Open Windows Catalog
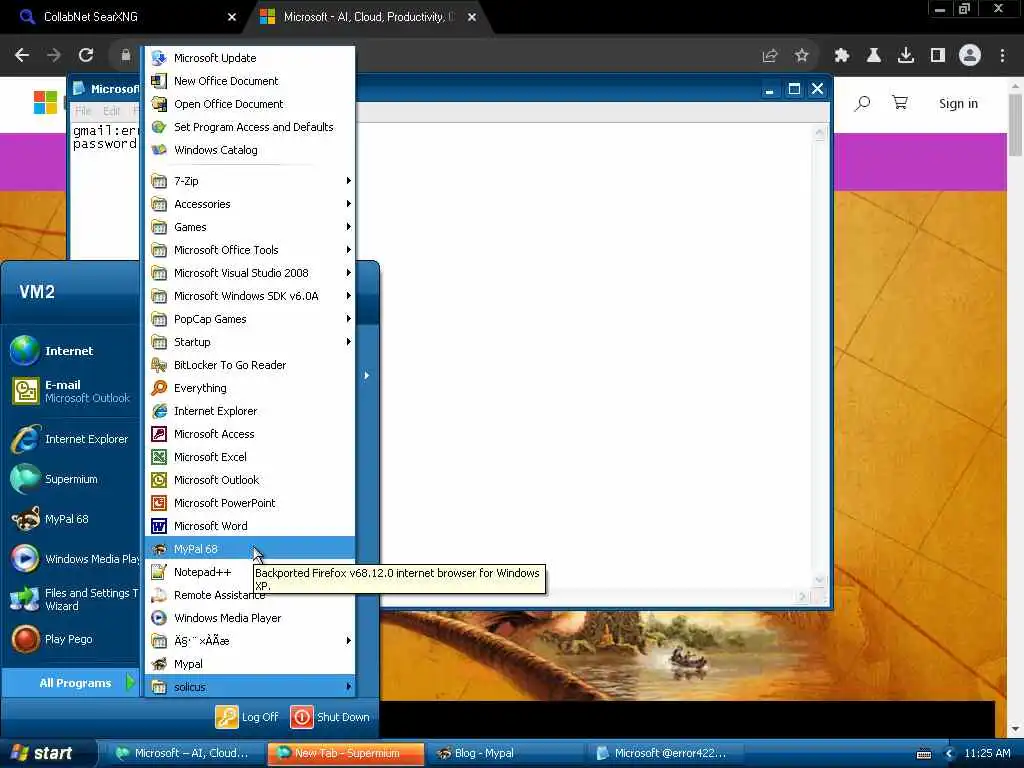The width and height of the screenshot is (1024, 768). point(249,150)
